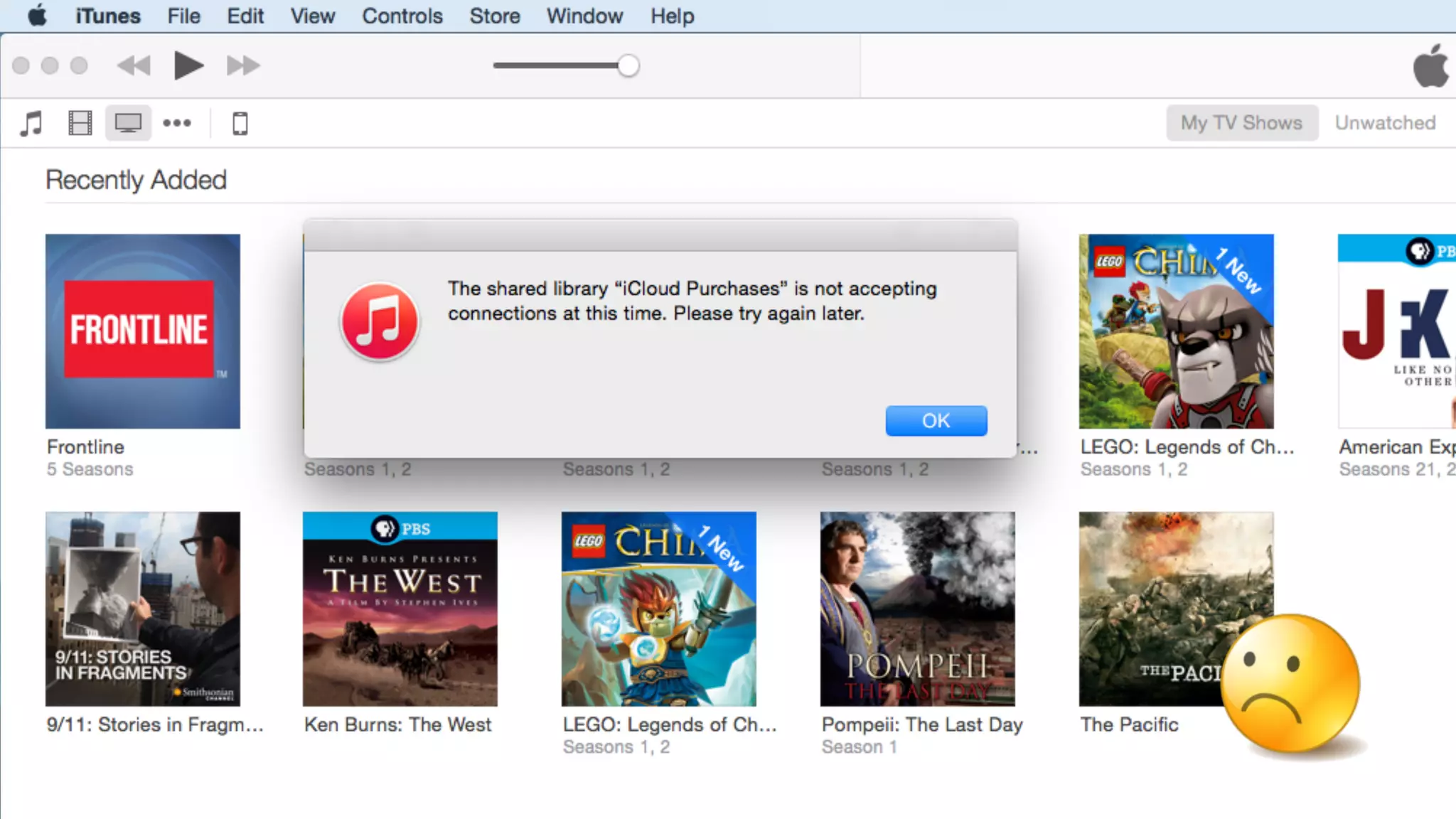Click the volume slider knob
The height and width of the screenshot is (819, 1456).
628,66
